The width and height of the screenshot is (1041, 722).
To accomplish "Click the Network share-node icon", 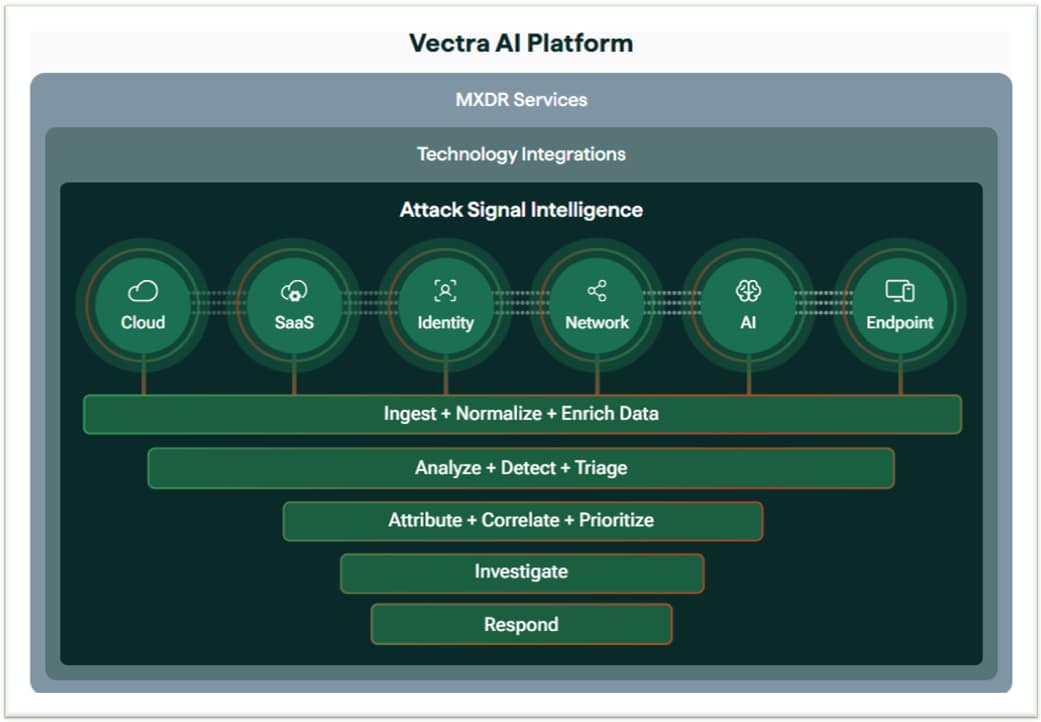I will click(595, 291).
